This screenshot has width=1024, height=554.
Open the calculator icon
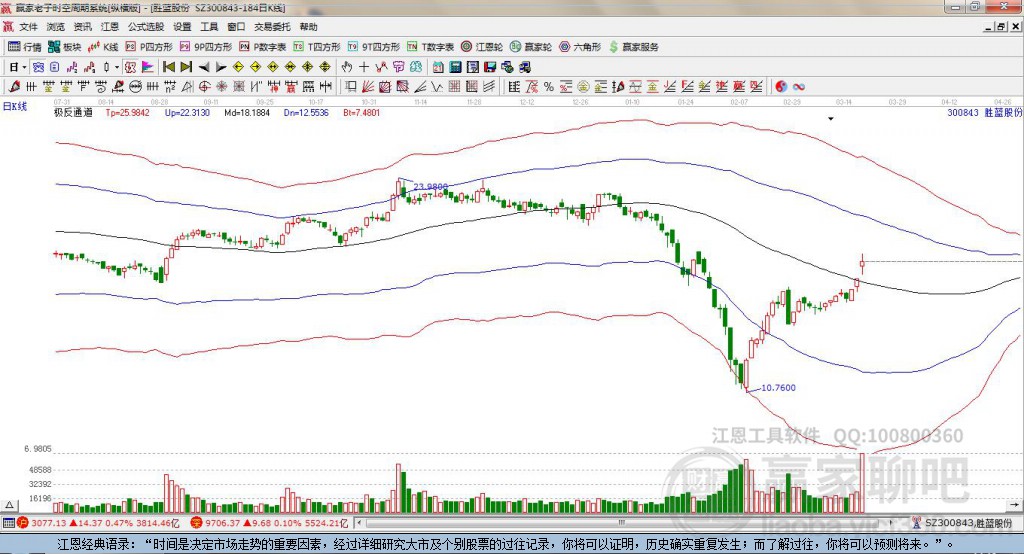[455, 67]
